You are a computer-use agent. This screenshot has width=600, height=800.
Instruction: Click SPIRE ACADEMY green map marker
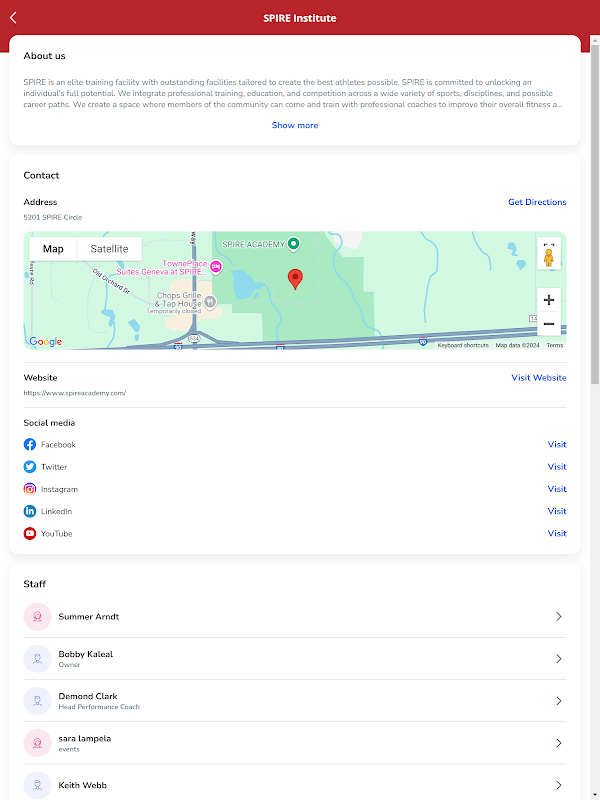click(293, 244)
